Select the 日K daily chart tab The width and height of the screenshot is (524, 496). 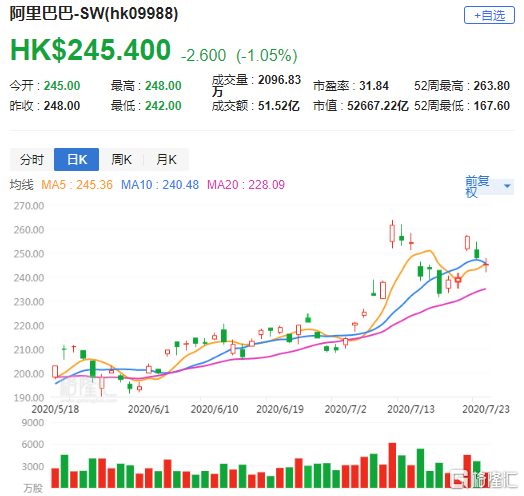pyautogui.click(x=77, y=159)
